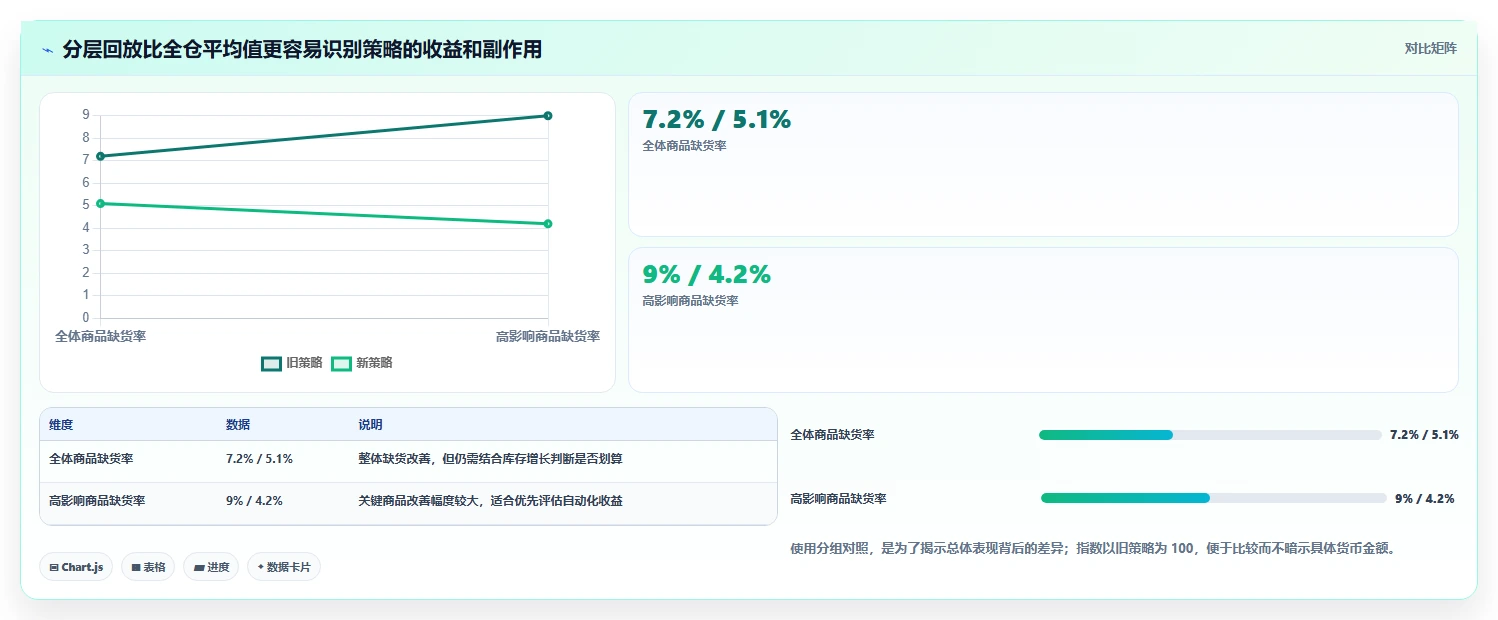Click the 全体商品缺货率 progress bar
Viewport: 1498px width, 620px height.
coord(1210,435)
